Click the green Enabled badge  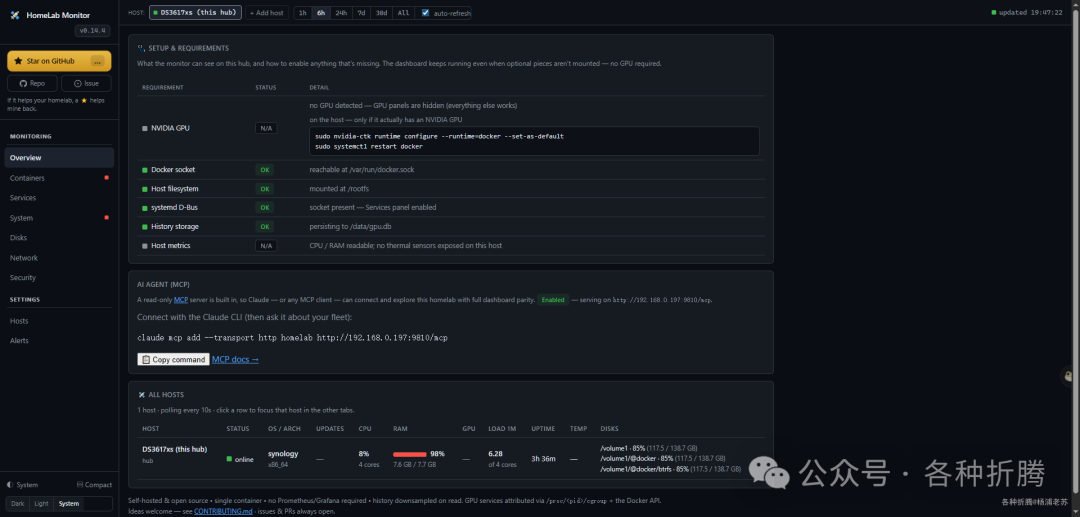pos(553,300)
